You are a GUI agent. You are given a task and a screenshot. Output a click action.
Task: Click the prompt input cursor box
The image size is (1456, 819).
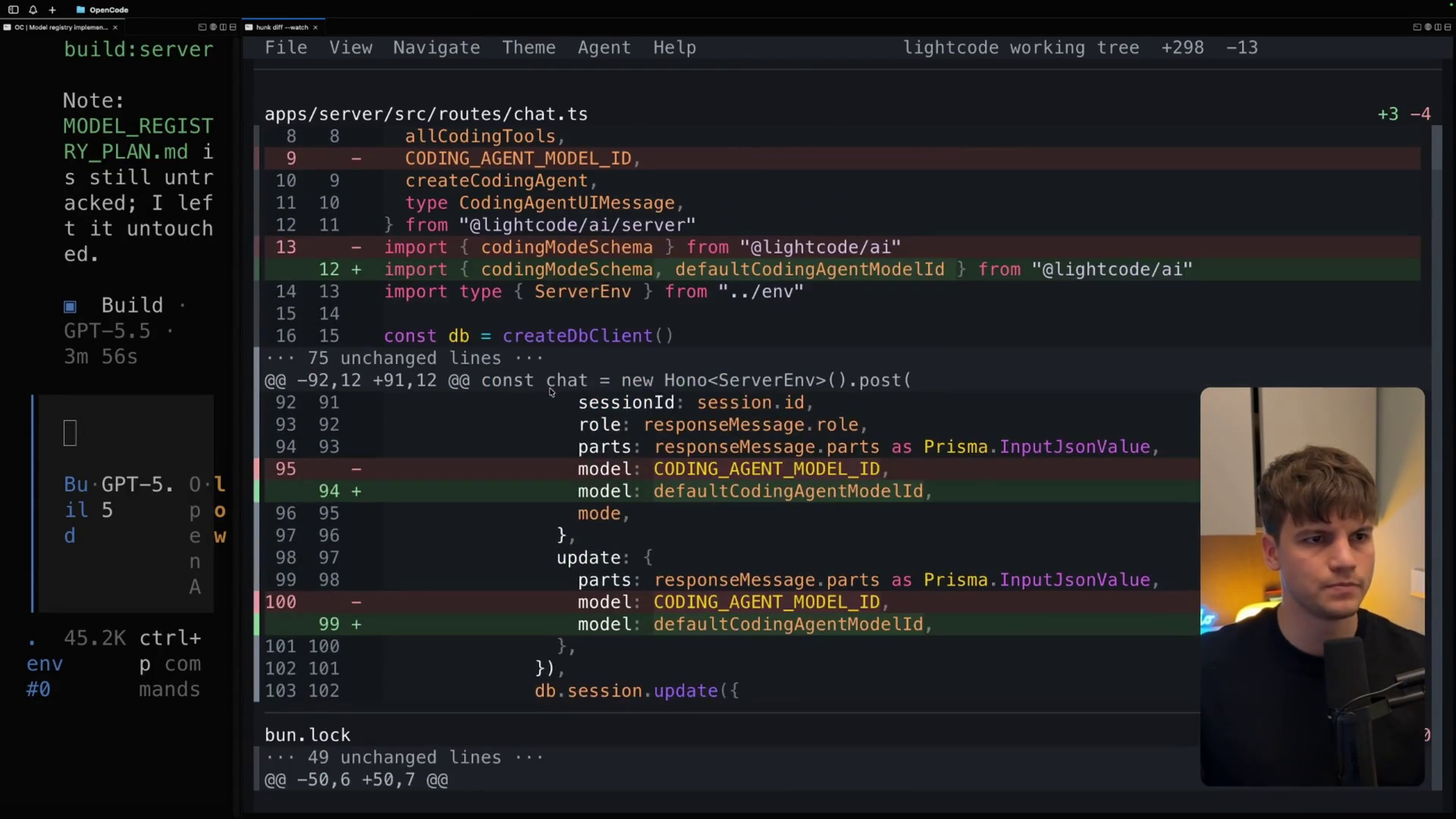coord(70,433)
